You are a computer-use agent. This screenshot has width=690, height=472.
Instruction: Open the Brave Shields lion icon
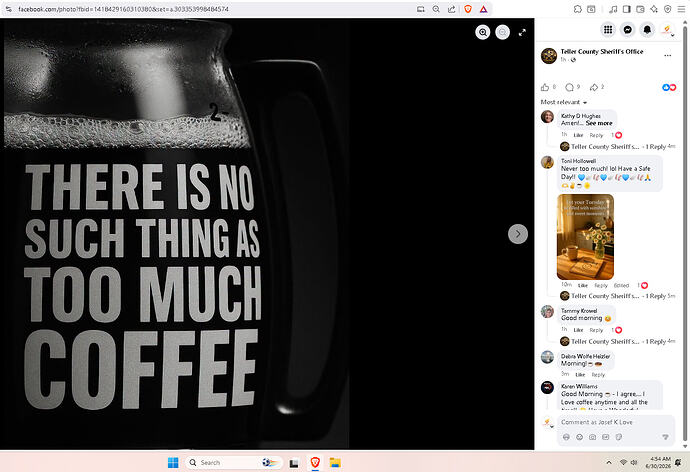[x=468, y=9]
